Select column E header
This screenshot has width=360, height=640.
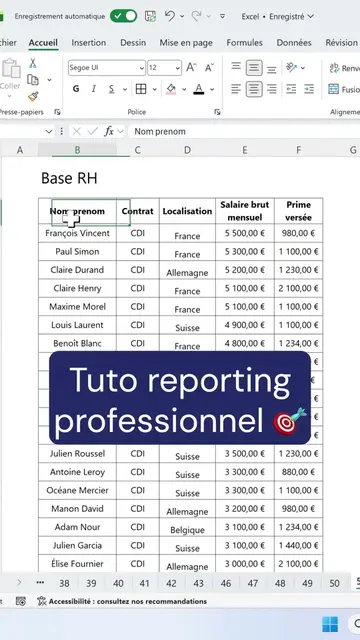point(244,150)
